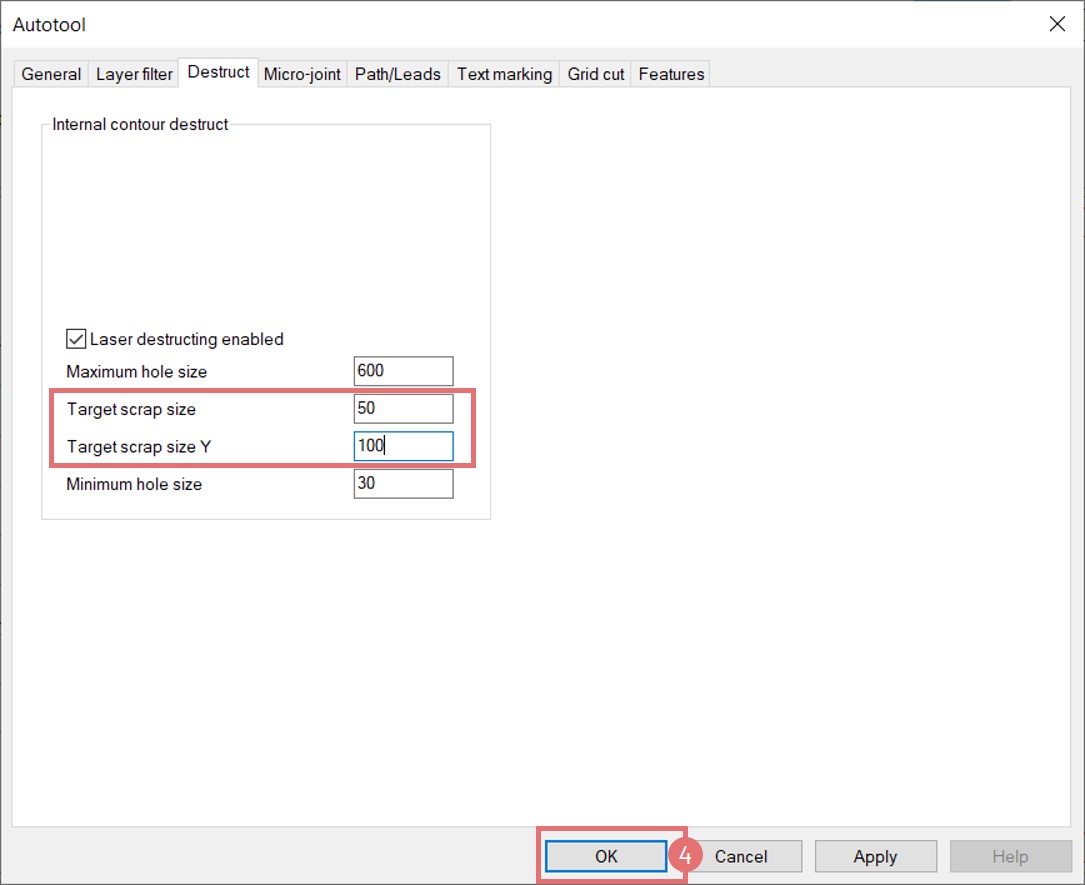Screen dimensions: 1085x885
Task: Select the Minimum hole size field
Action: click(x=403, y=484)
